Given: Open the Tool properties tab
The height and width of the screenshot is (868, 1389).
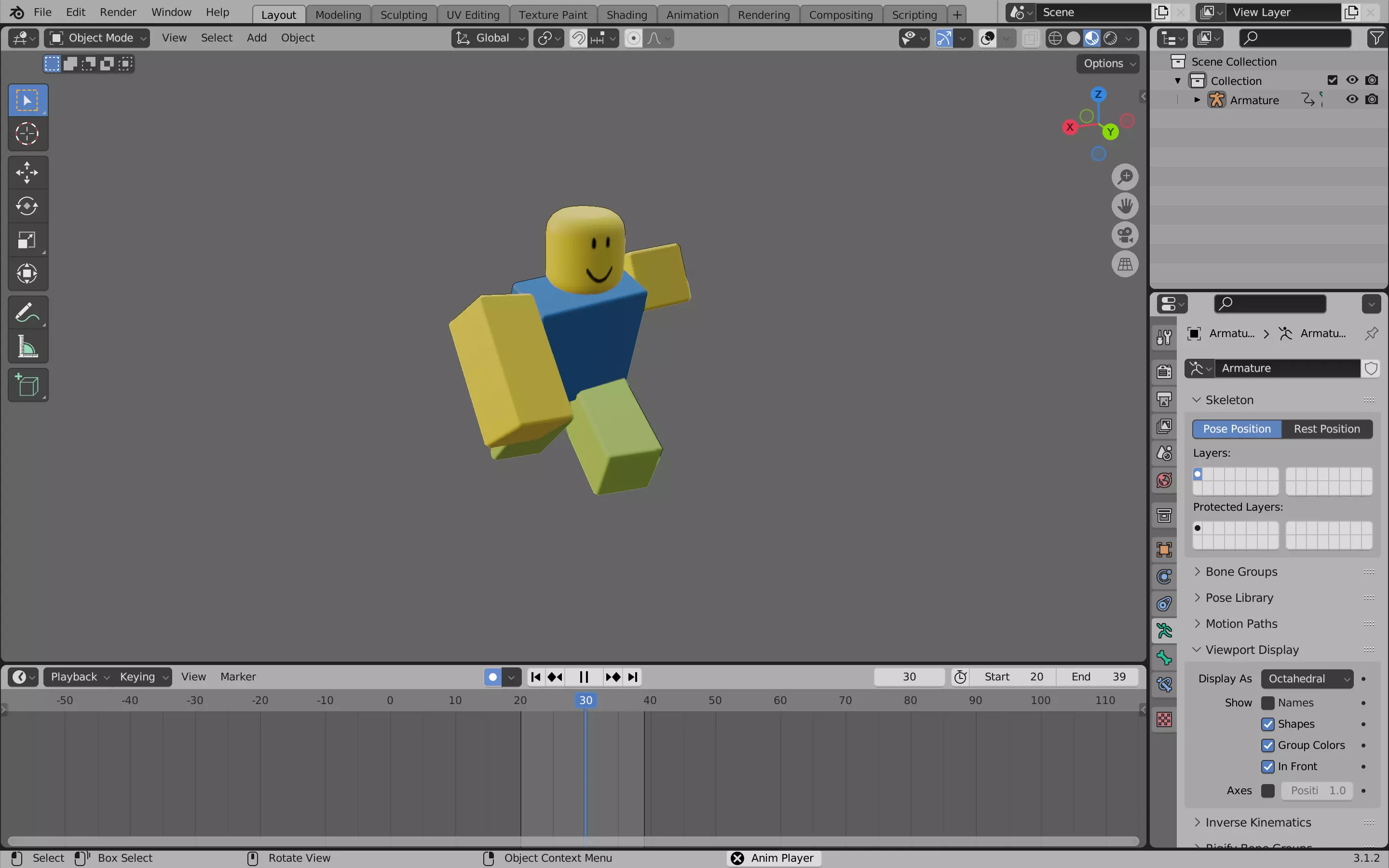Looking at the screenshot, I should pyautogui.click(x=1164, y=337).
